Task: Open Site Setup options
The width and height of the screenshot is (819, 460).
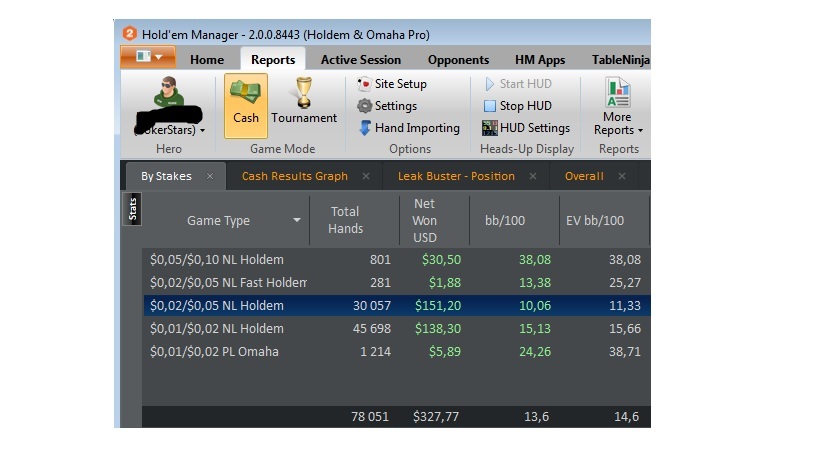Action: click(392, 84)
